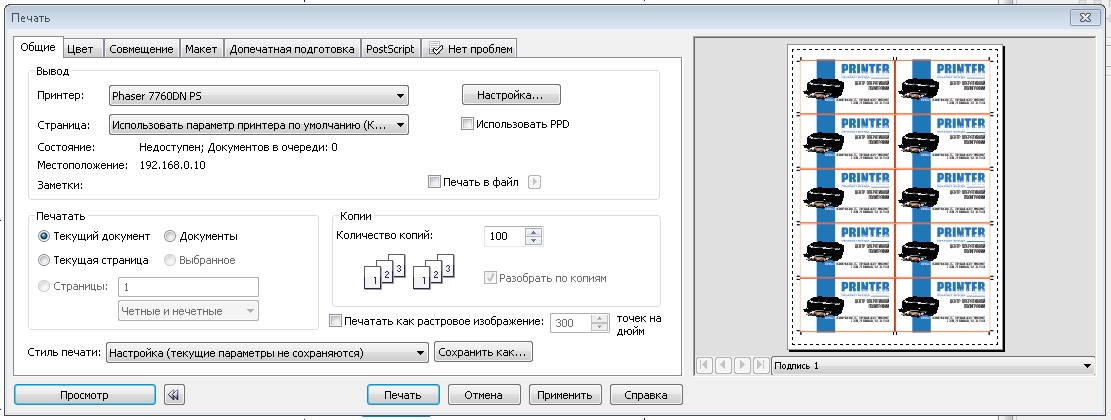
Task: Go to previous preview page
Action: pyautogui.click(x=723, y=365)
